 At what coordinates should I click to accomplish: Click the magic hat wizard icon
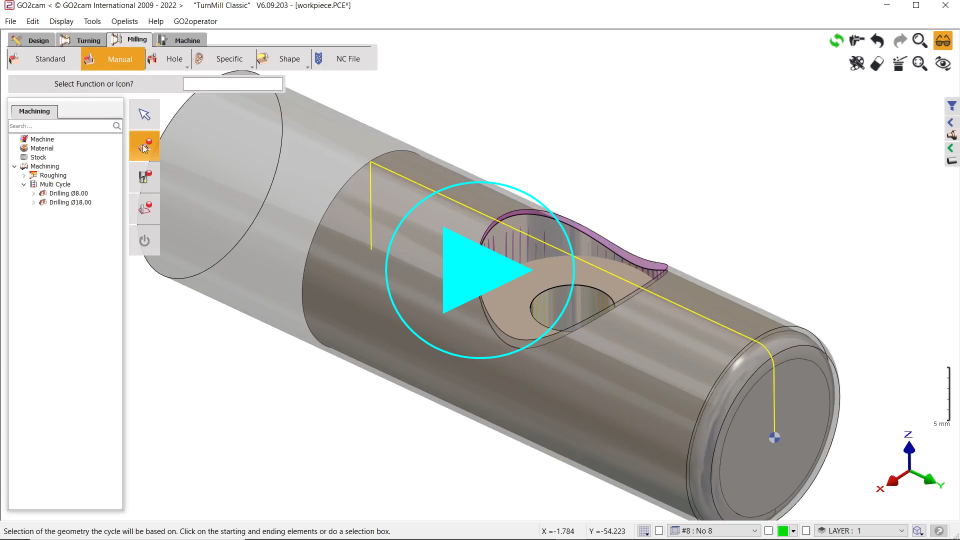899,64
